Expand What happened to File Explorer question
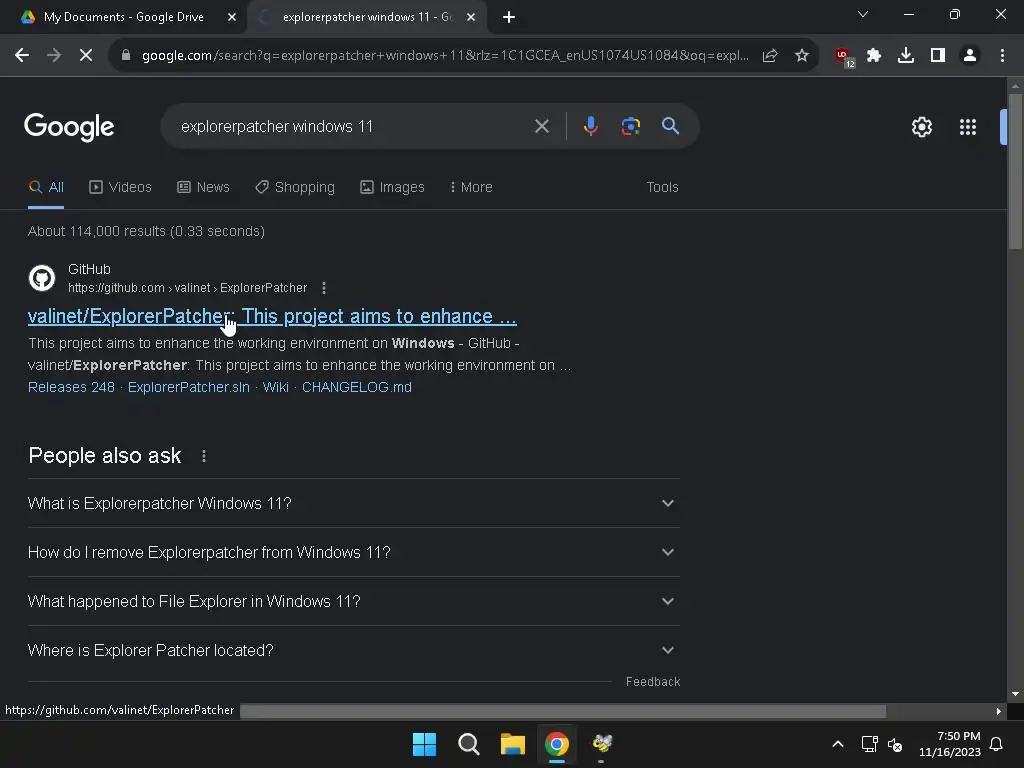This screenshot has height=768, width=1024. tap(353, 601)
